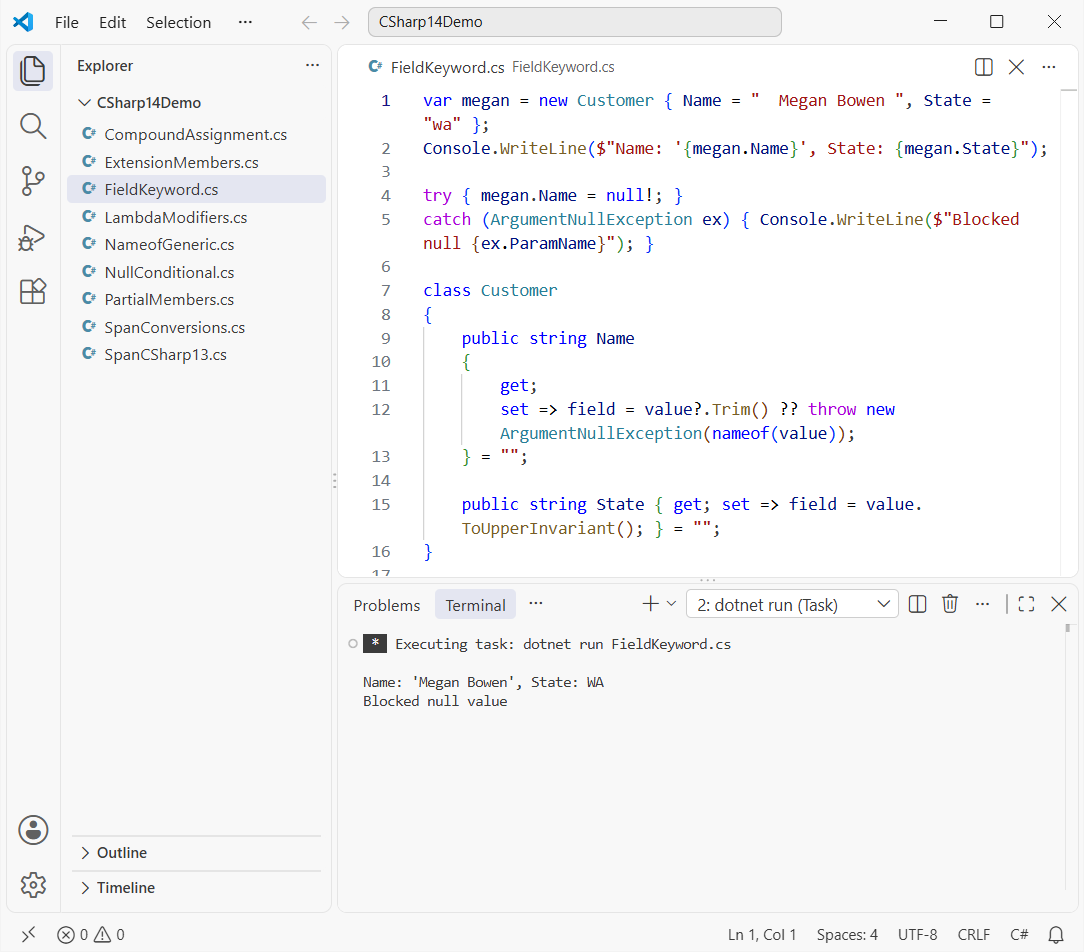
Task: Click the editor vertical scrollbar
Action: [x=1069, y=332]
